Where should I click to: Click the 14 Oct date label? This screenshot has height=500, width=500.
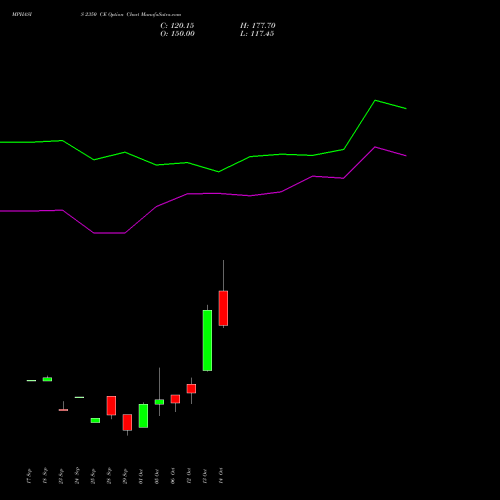tap(221, 476)
